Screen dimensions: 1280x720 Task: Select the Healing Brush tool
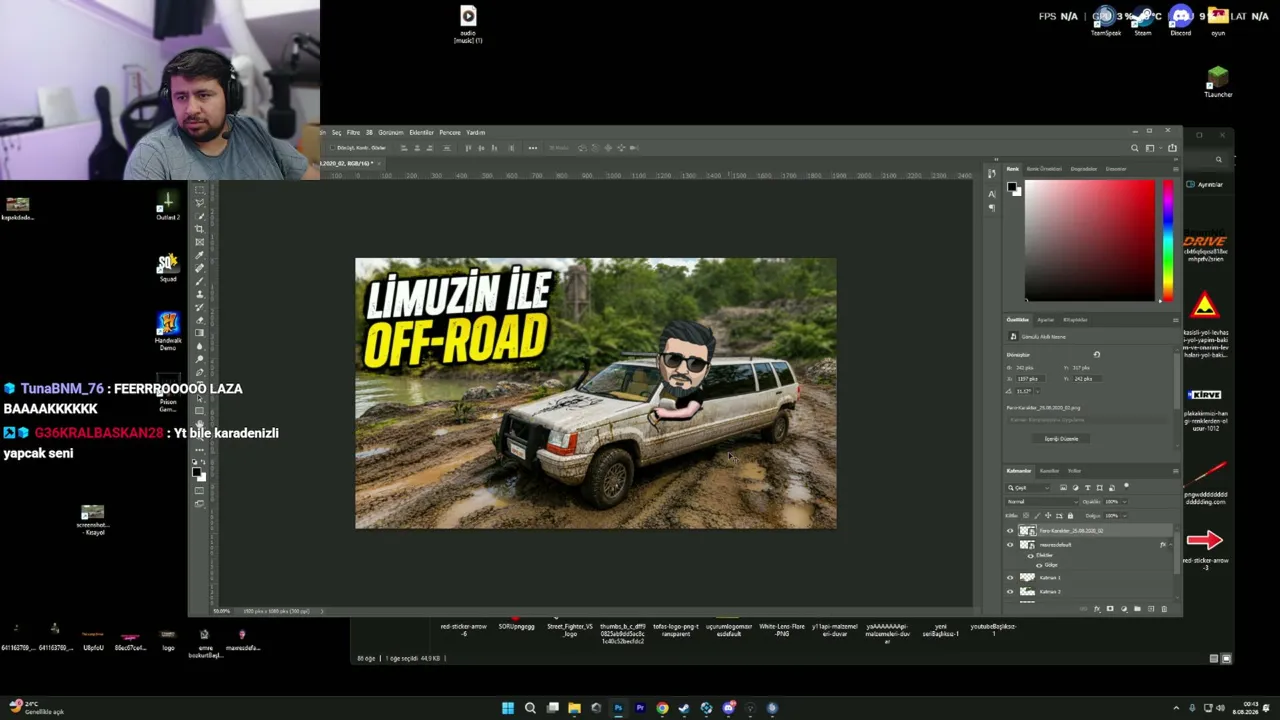pyautogui.click(x=200, y=268)
